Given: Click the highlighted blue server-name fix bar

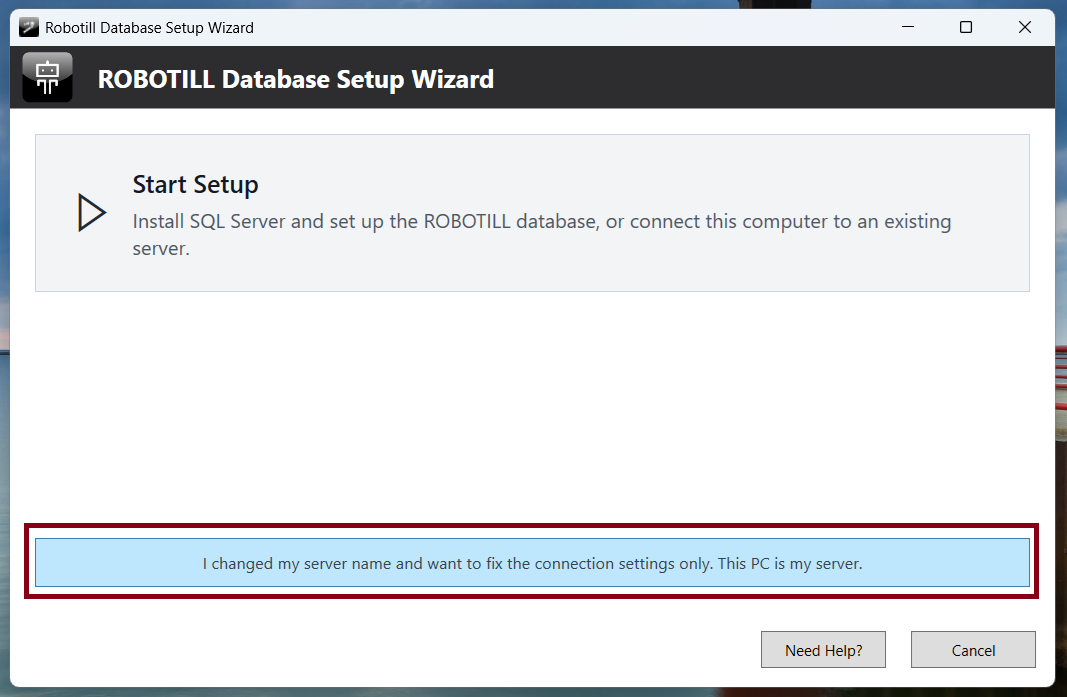Looking at the screenshot, I should coord(533,563).
